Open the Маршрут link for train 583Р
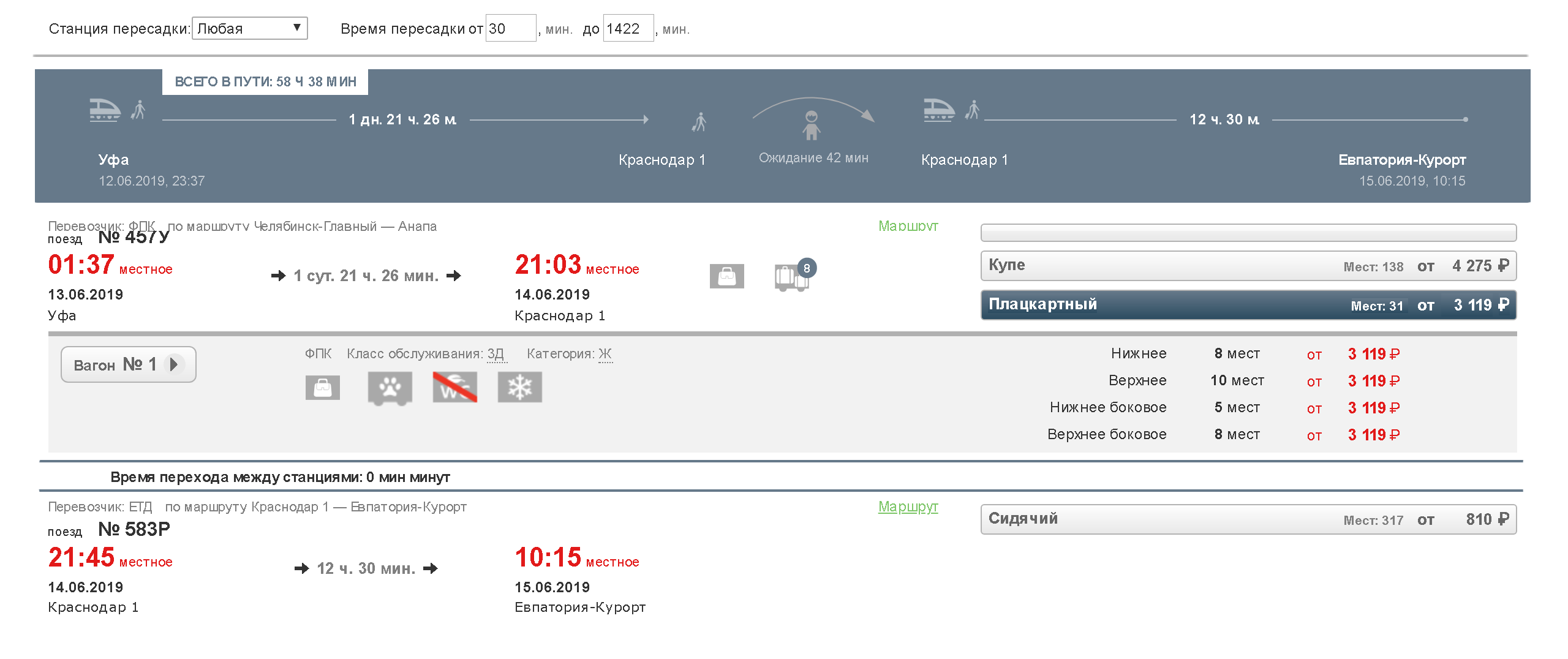The height and width of the screenshot is (659, 1568). pos(908,506)
